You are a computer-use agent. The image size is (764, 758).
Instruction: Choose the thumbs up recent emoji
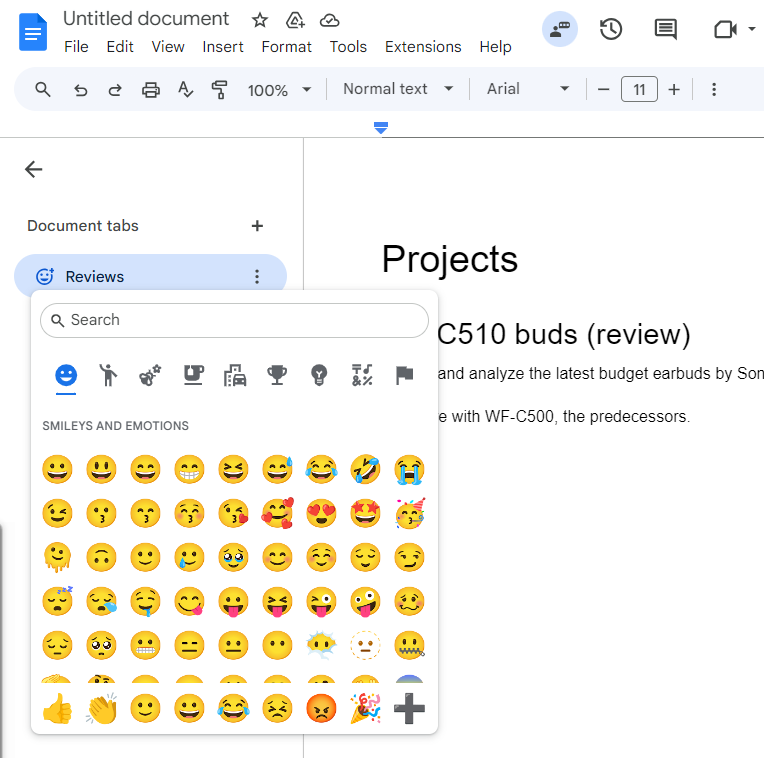point(57,708)
